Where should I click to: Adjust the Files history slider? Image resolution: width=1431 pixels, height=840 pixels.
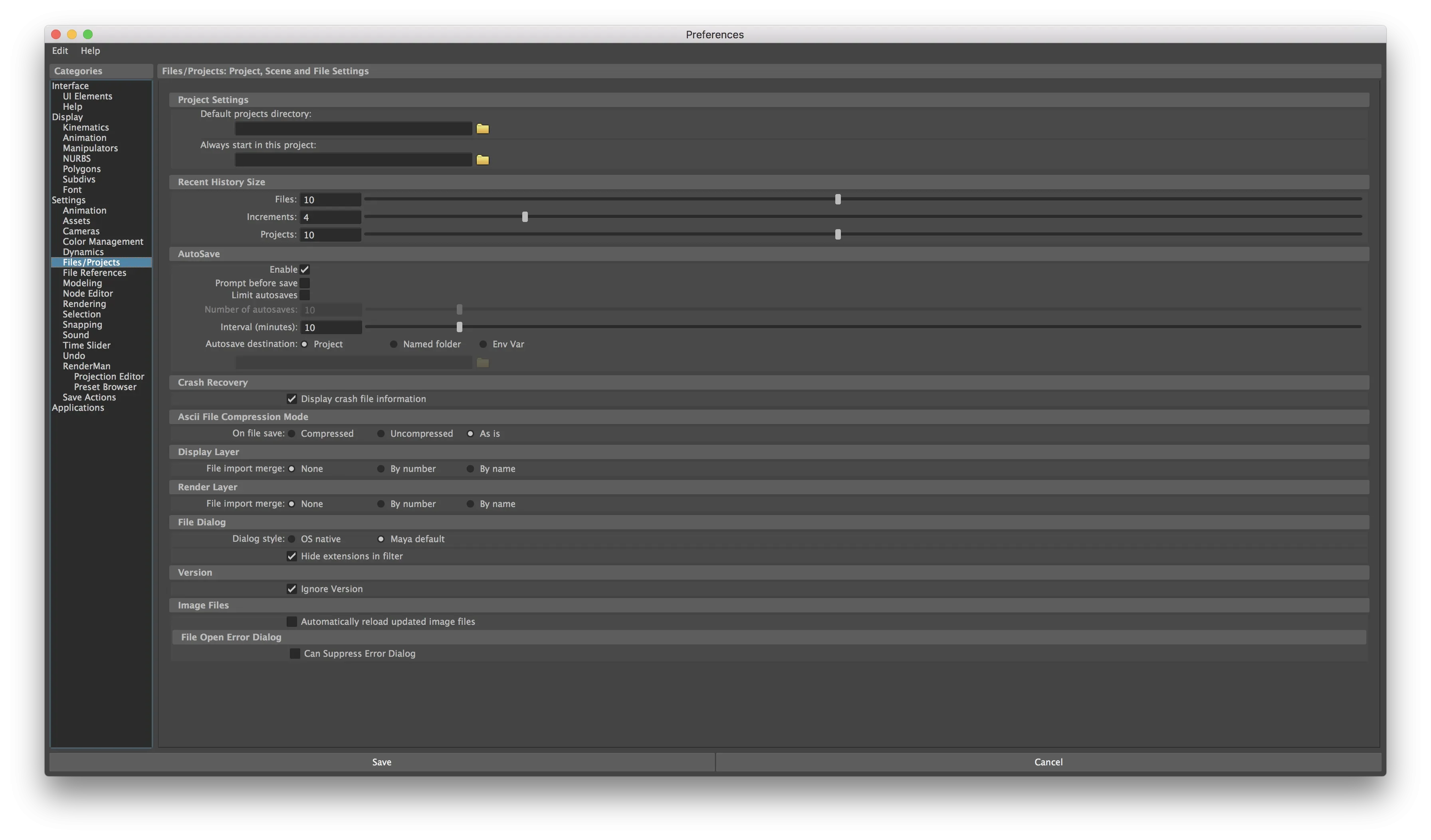tap(838, 199)
